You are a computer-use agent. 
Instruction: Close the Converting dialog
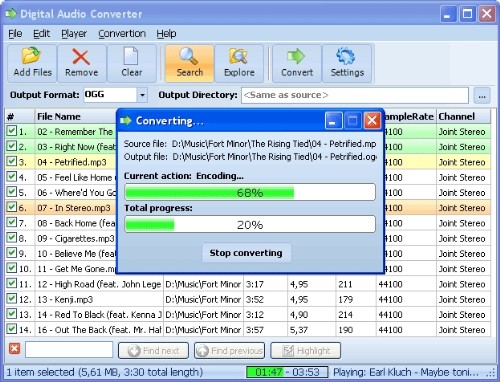click(372, 120)
